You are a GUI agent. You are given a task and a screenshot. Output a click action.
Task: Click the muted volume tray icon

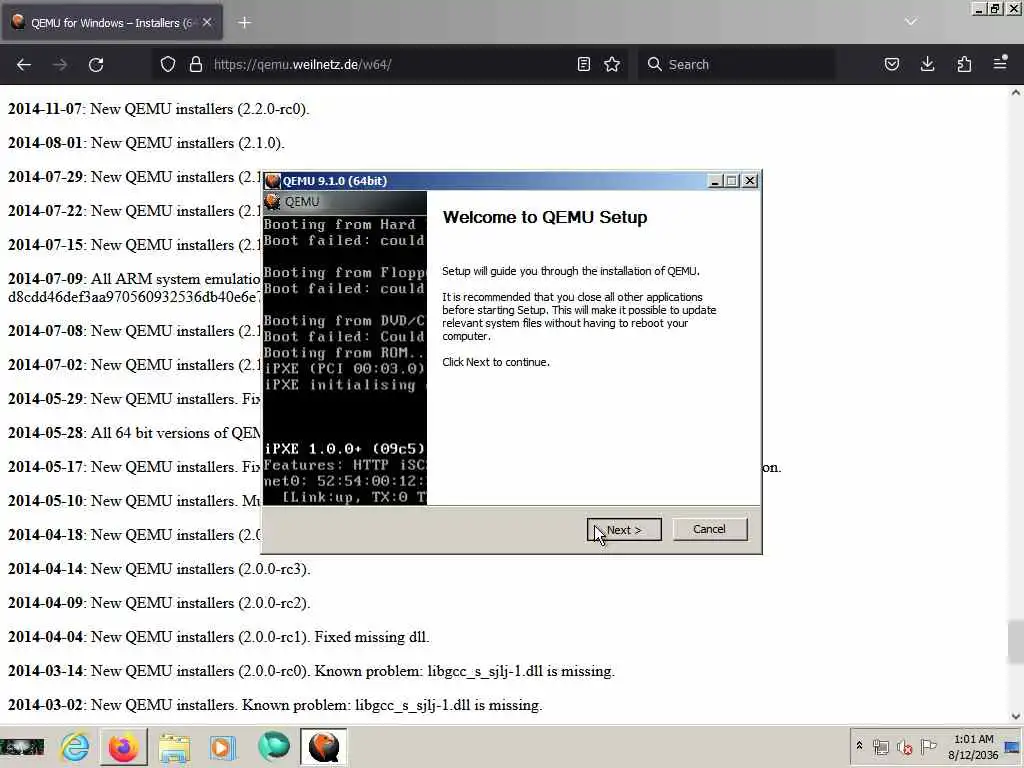(x=904, y=747)
